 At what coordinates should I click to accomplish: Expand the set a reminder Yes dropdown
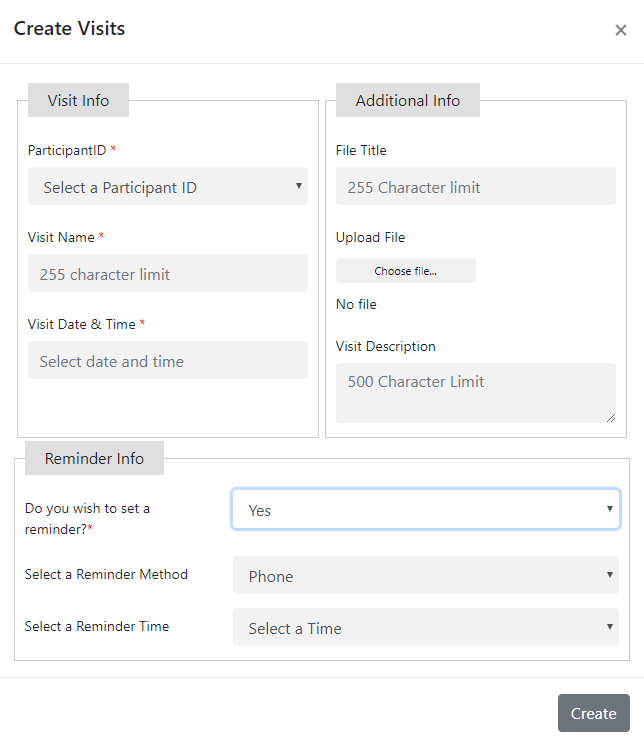click(425, 510)
